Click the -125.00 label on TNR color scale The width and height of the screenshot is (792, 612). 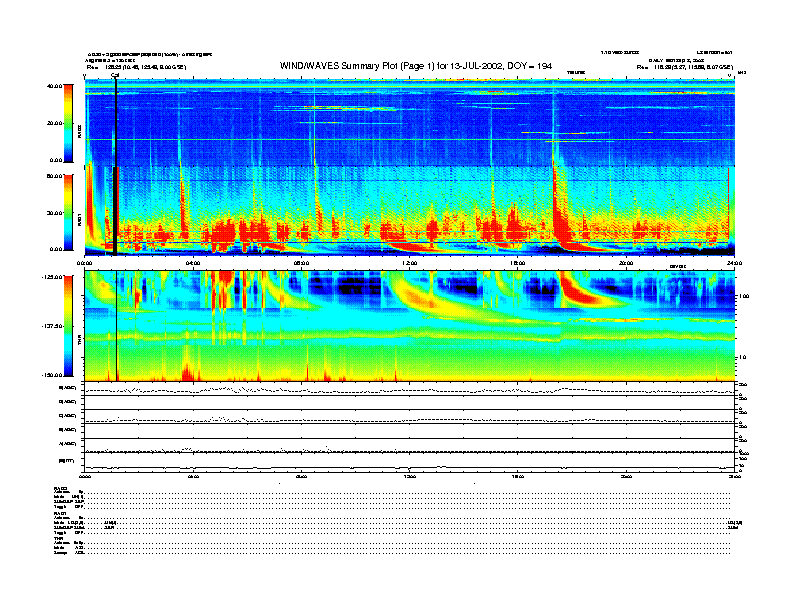(53, 277)
